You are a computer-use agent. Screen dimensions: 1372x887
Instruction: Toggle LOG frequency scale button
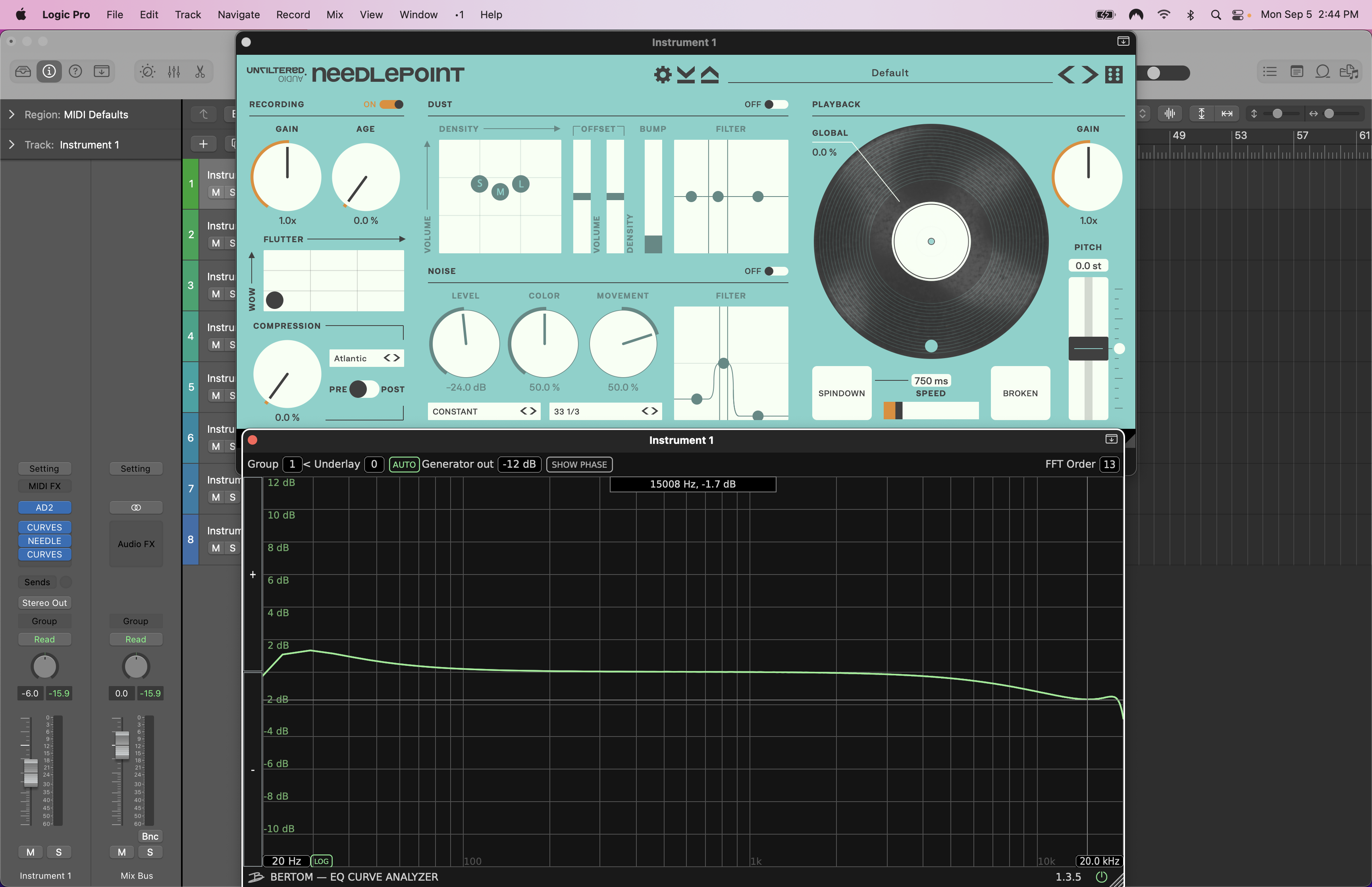(321, 861)
